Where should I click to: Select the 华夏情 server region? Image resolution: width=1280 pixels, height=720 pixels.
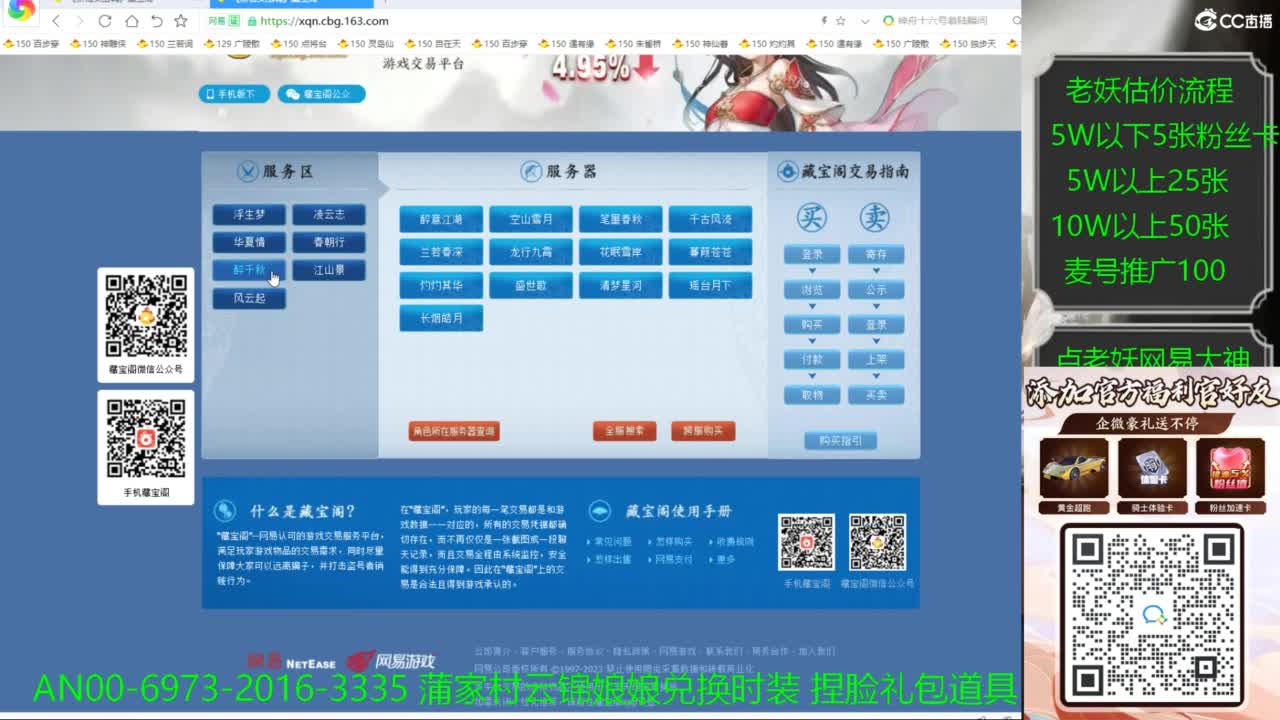click(249, 243)
